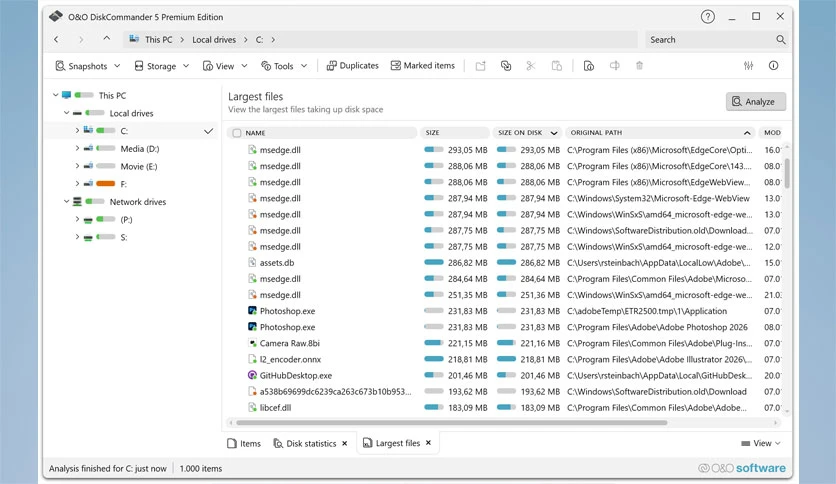
Task: Click the new folder toolbar icon
Action: click(480, 66)
